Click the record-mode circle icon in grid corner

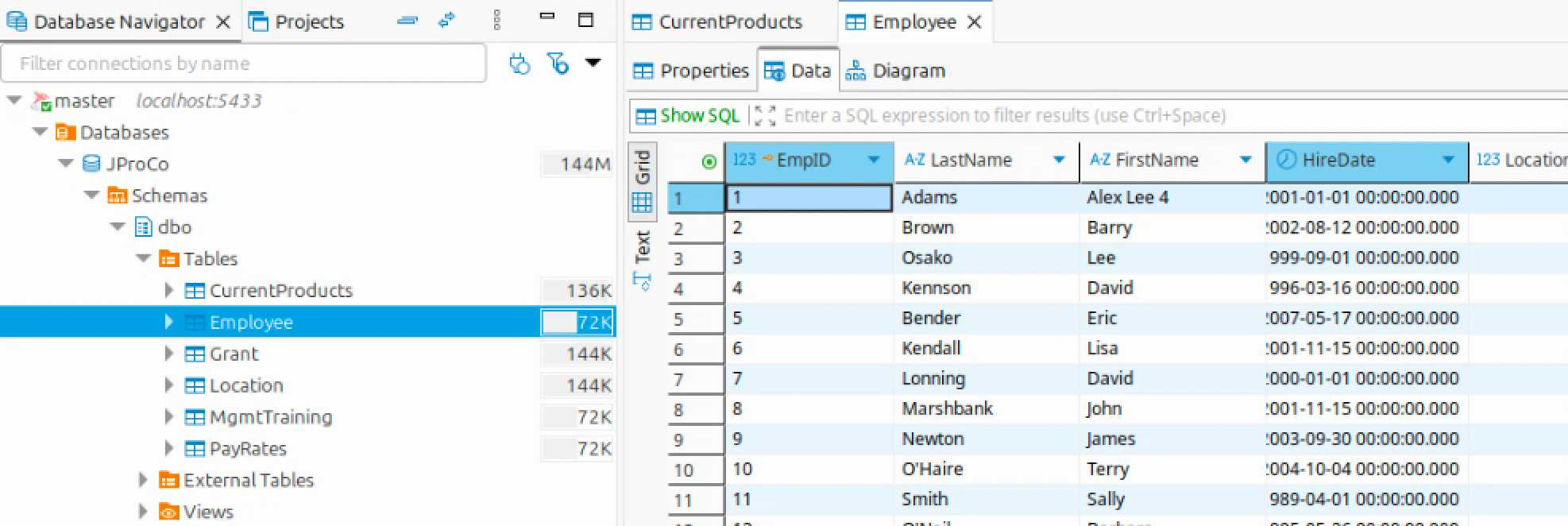709,161
